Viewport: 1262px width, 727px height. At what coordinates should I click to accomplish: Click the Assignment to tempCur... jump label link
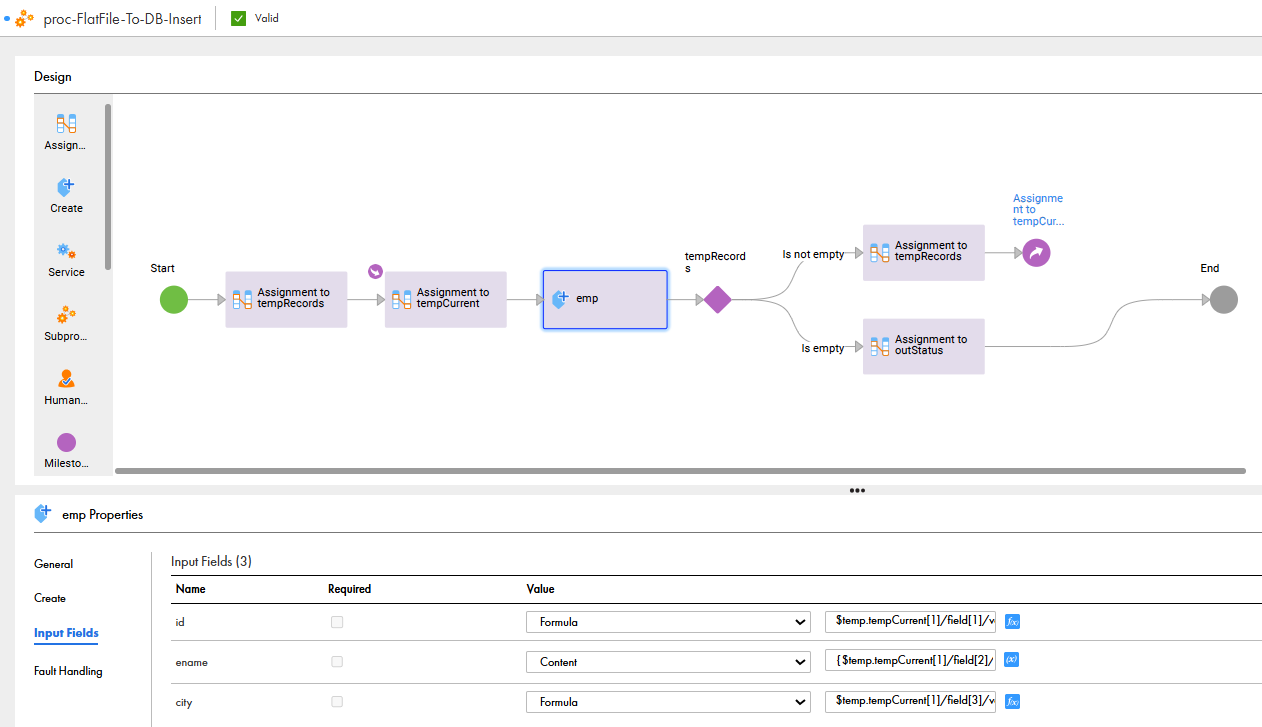coord(1038,210)
